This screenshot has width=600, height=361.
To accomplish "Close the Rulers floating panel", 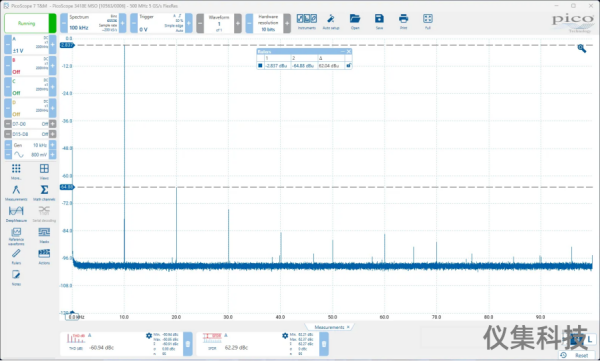I will [x=349, y=51].
